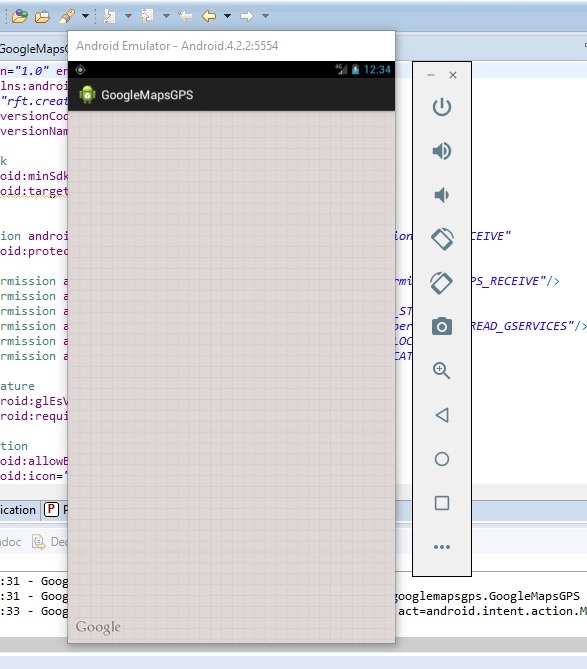
Task: Rotate the emulator left
Action: coord(442,239)
